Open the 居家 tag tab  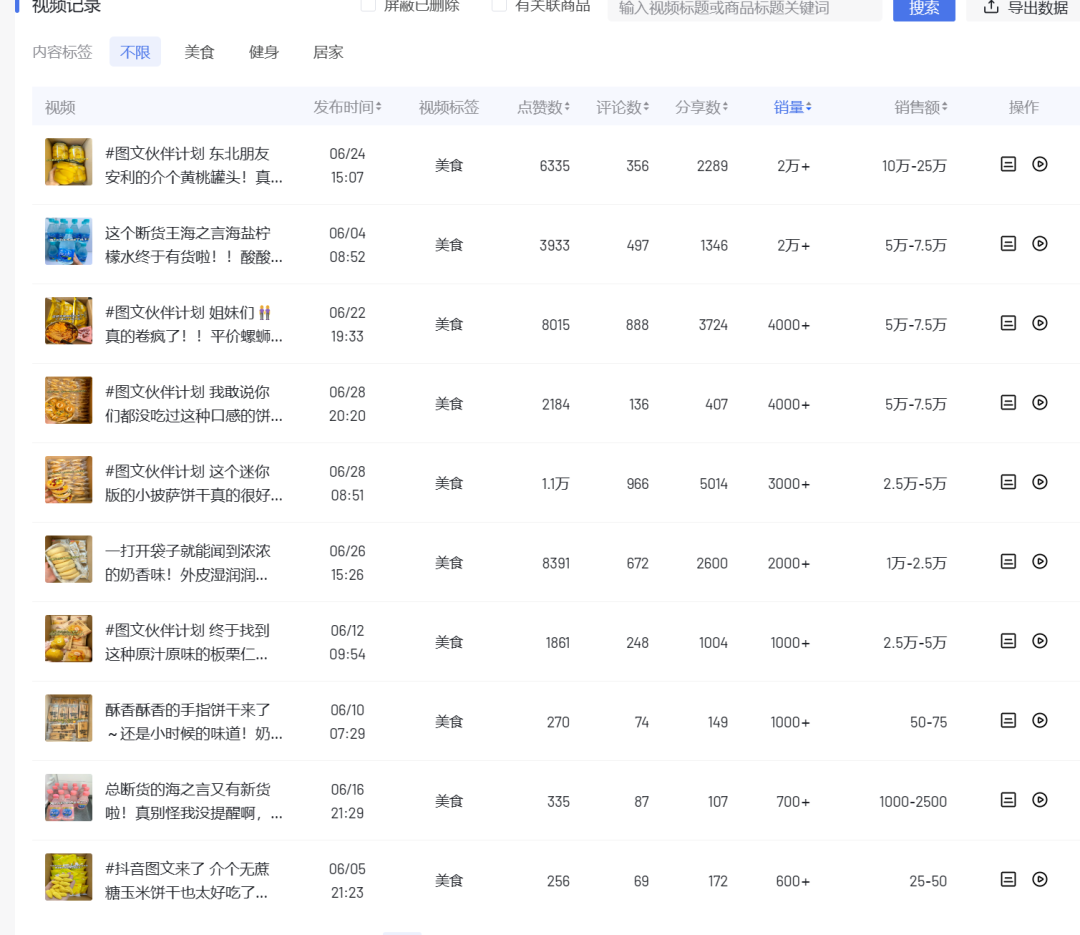click(328, 52)
